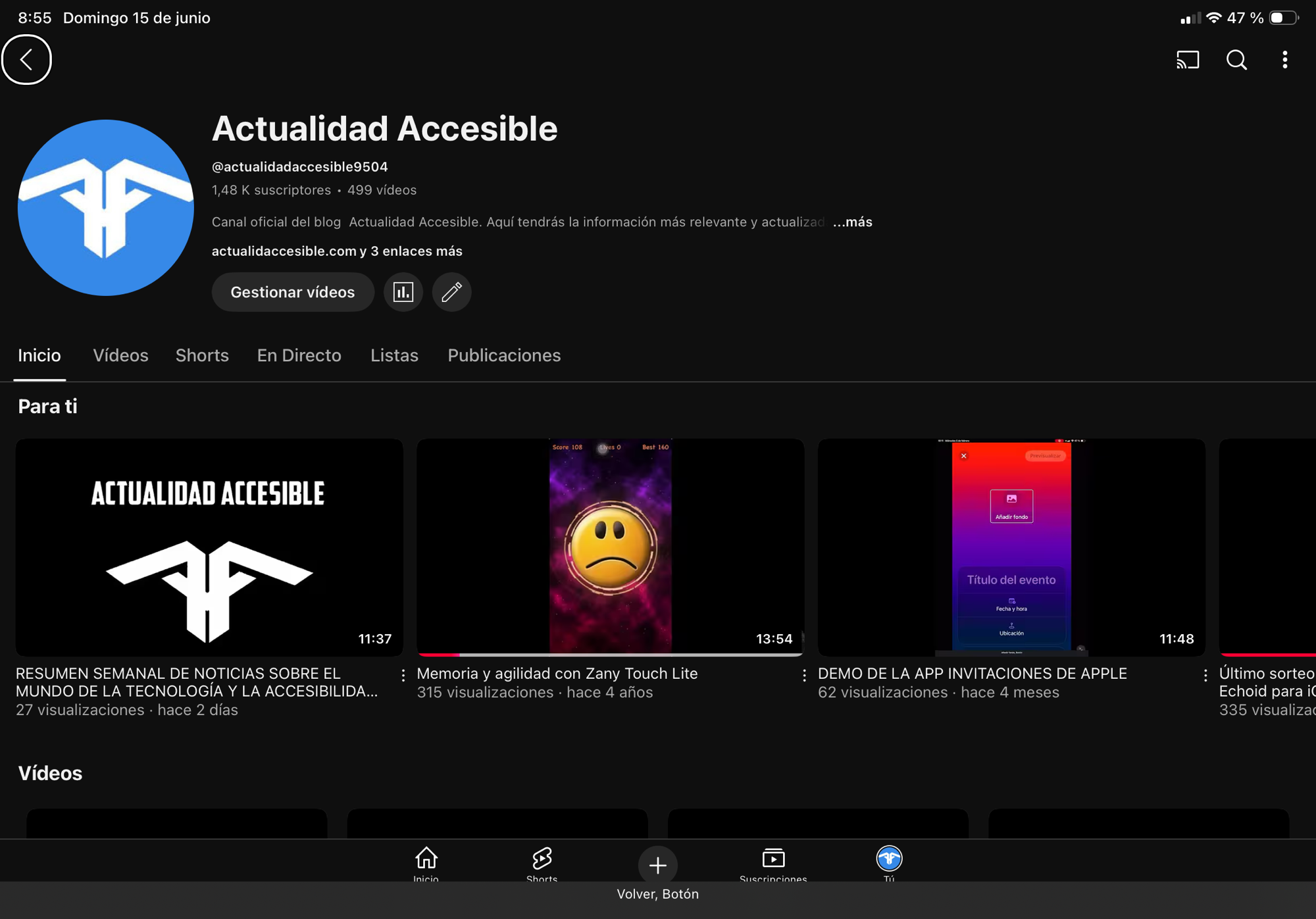Tap 27 visualizaciones · hace 2 días text
The height and width of the screenshot is (919, 1316).
[x=127, y=710]
